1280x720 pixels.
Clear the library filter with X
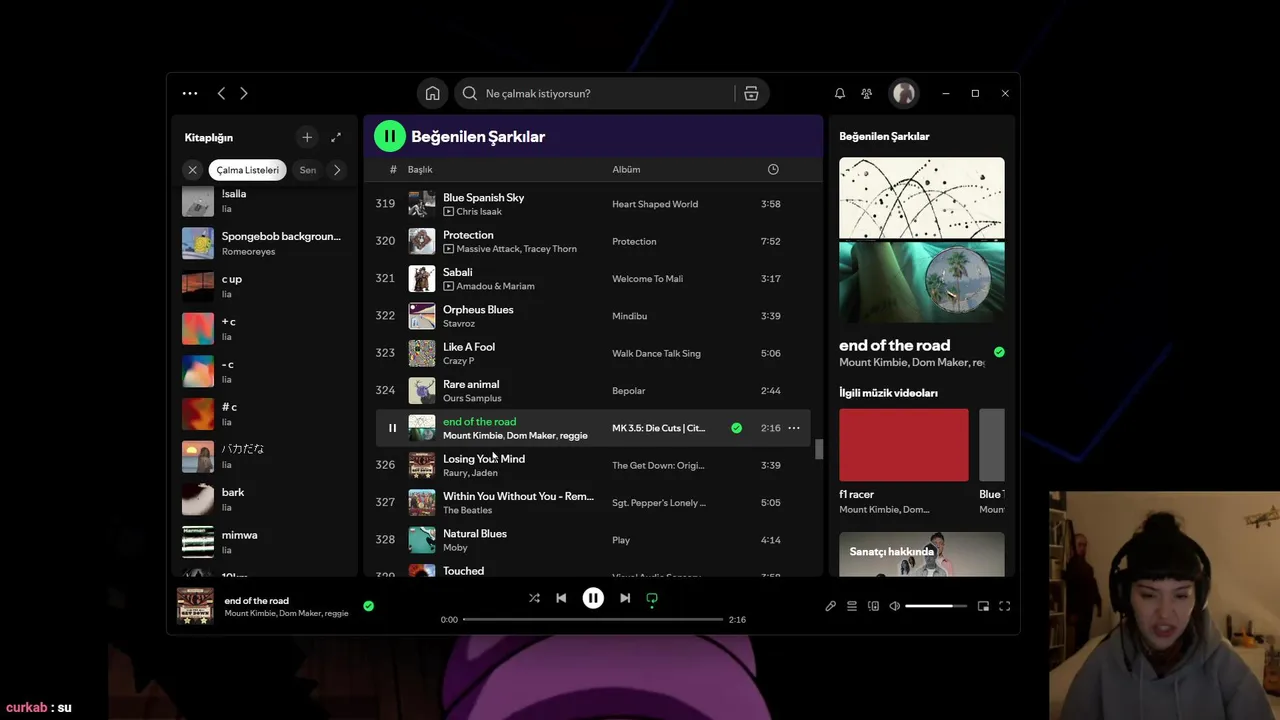(193, 170)
